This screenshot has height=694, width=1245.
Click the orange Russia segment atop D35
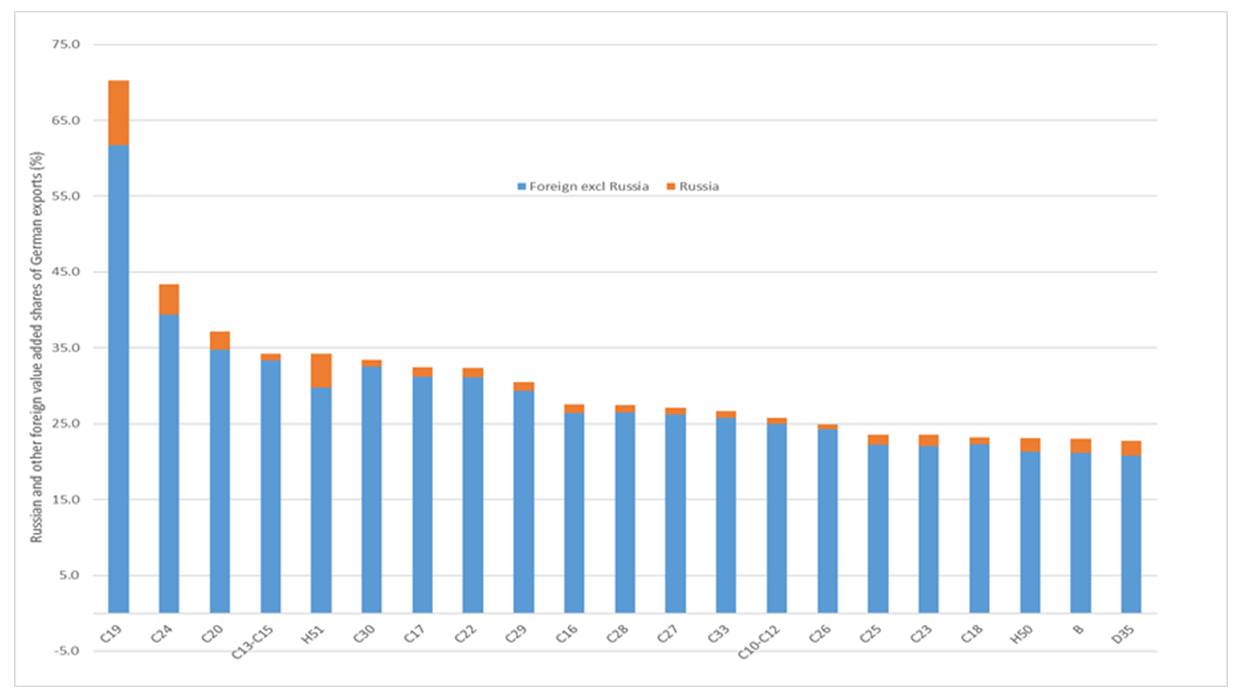(1131, 448)
